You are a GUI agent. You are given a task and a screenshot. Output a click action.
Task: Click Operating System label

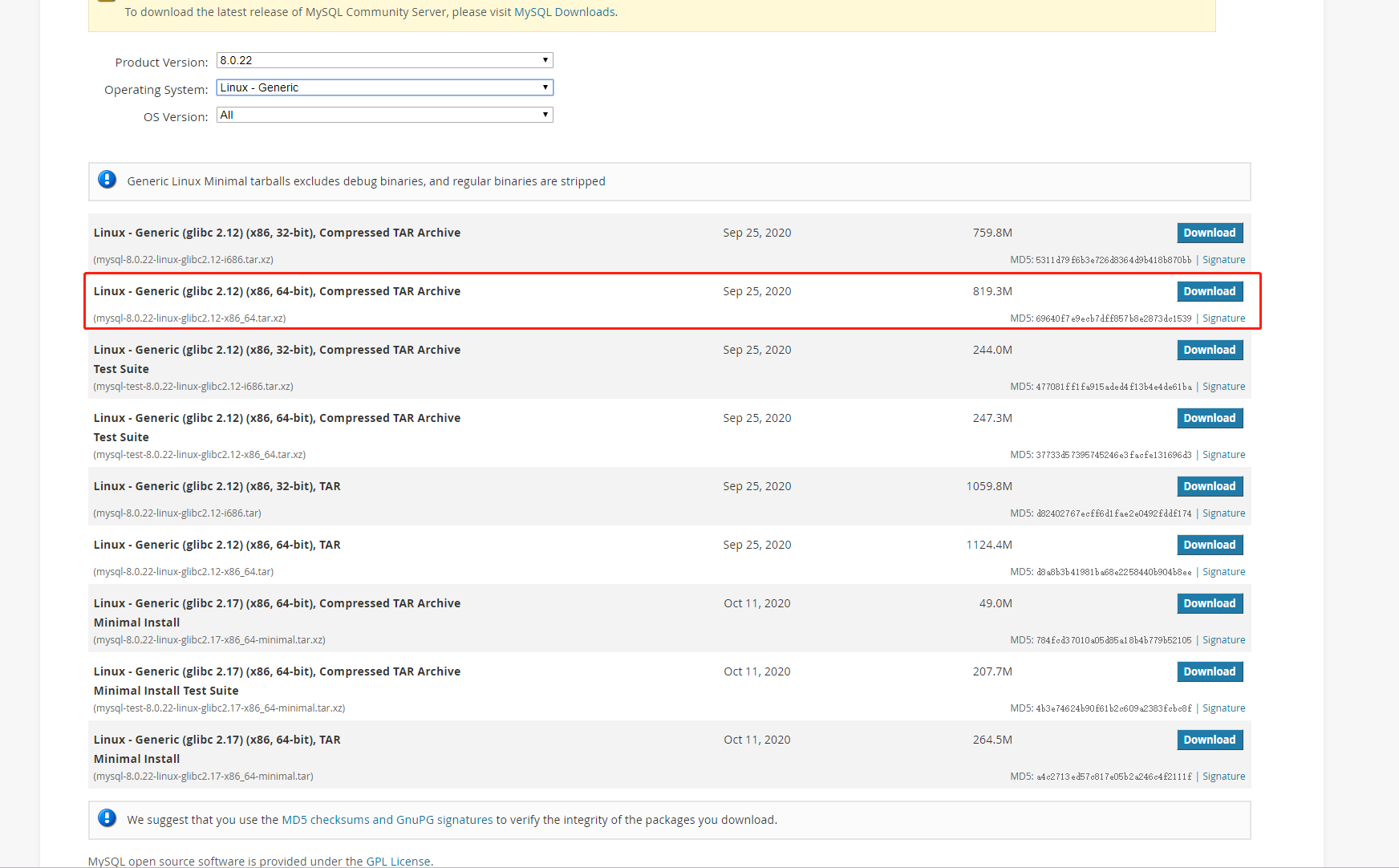point(156,89)
